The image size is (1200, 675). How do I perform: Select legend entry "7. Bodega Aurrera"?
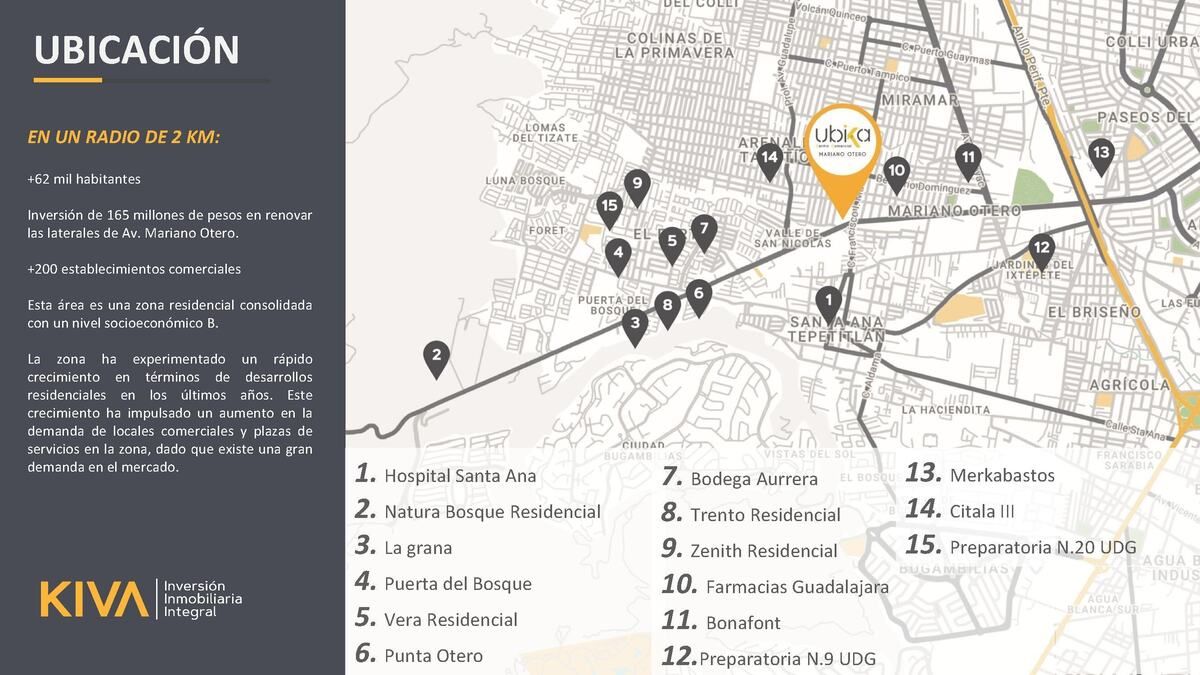[x=740, y=478]
